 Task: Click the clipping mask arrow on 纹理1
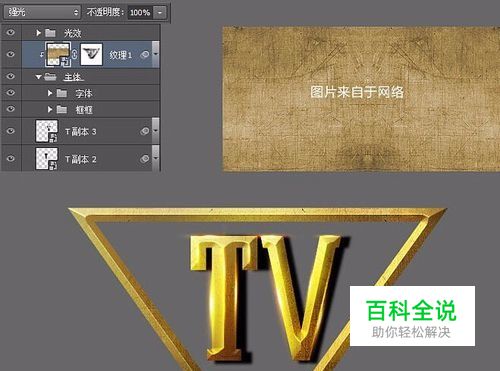pos(42,55)
